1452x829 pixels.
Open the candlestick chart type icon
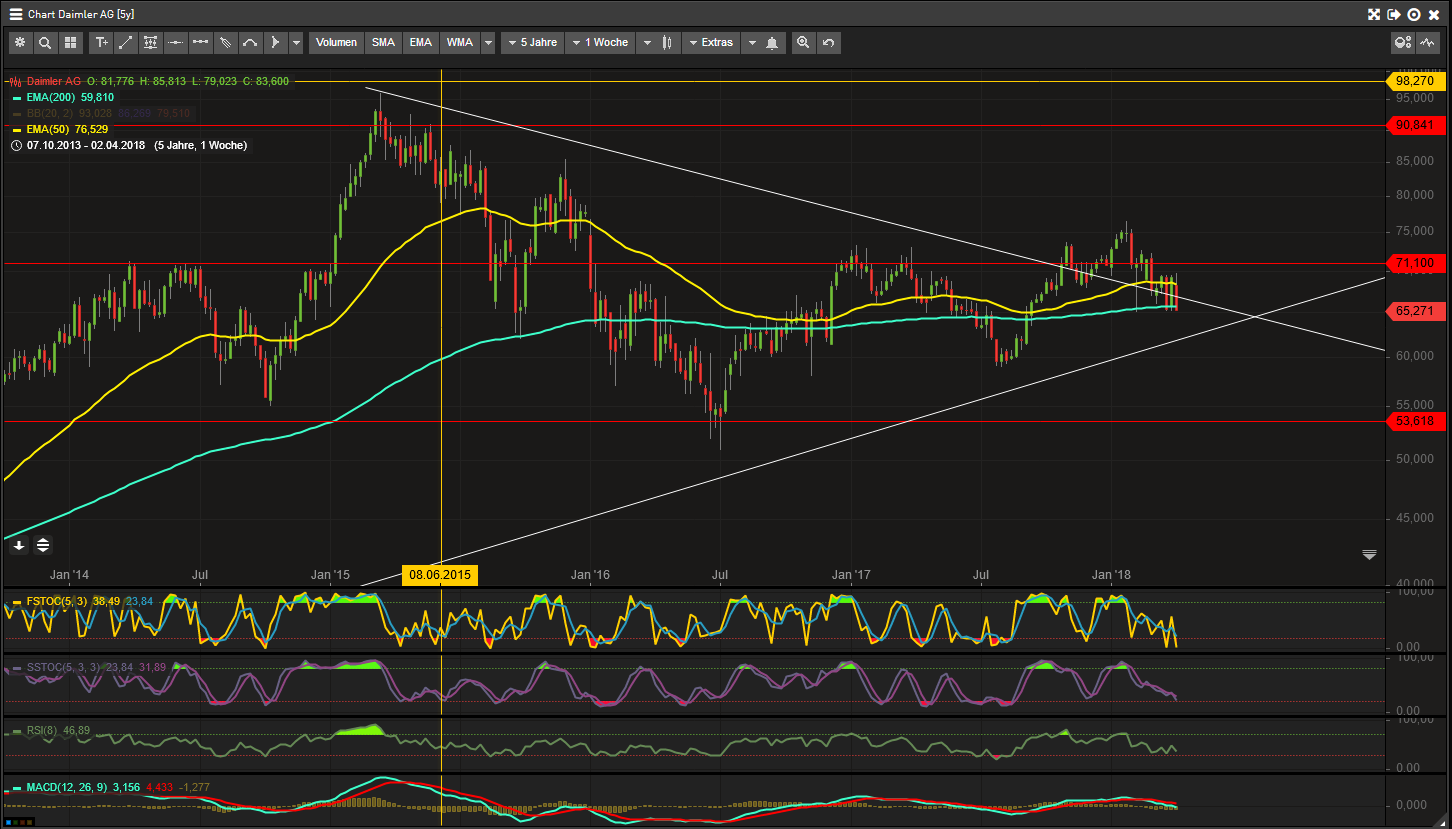667,42
